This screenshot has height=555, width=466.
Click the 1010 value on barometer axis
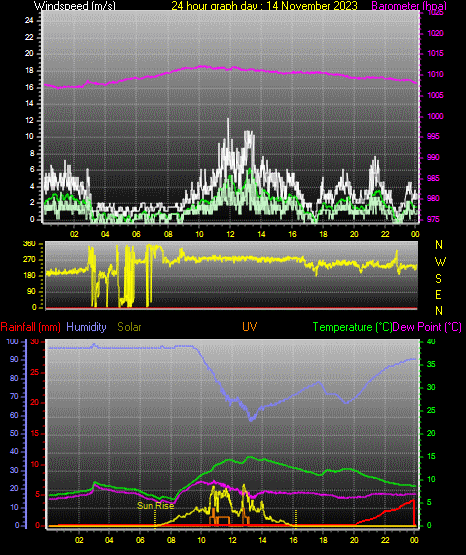click(435, 74)
